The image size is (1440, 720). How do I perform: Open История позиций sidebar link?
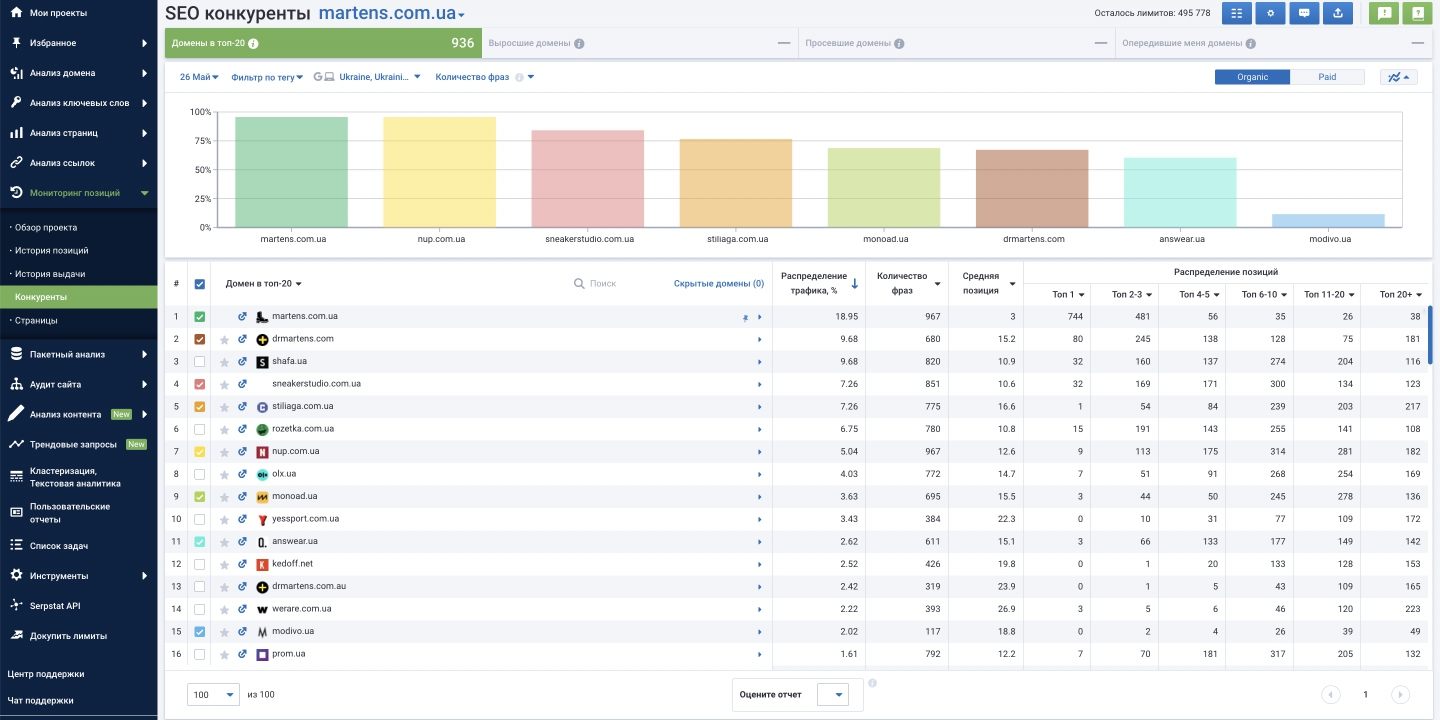(x=51, y=251)
